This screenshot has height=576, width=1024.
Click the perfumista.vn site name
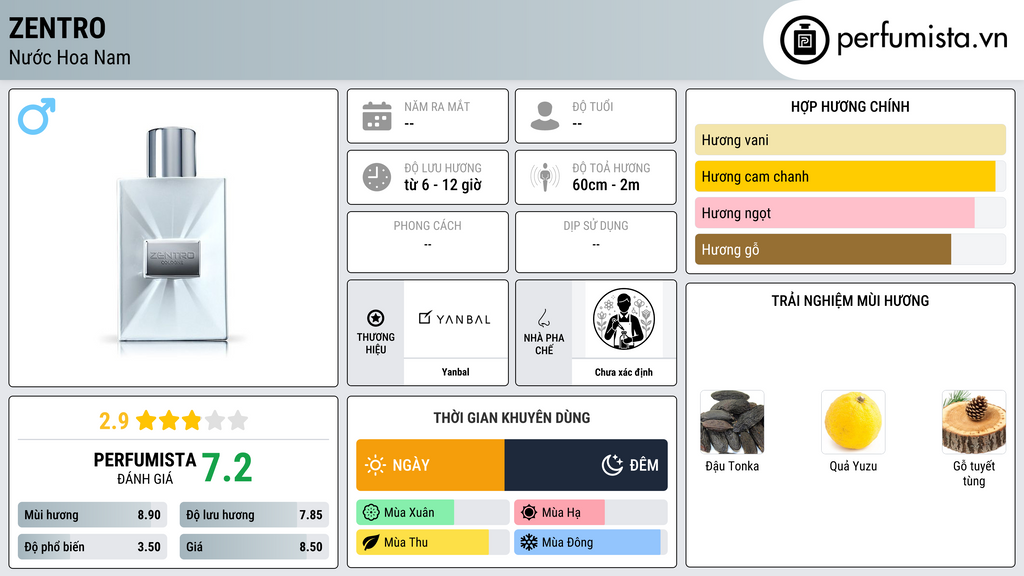[922, 39]
